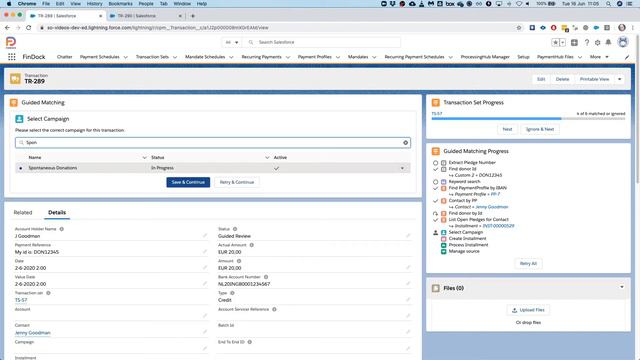
Task: Click the checkmark beside List Open Pledges
Action: (435, 220)
